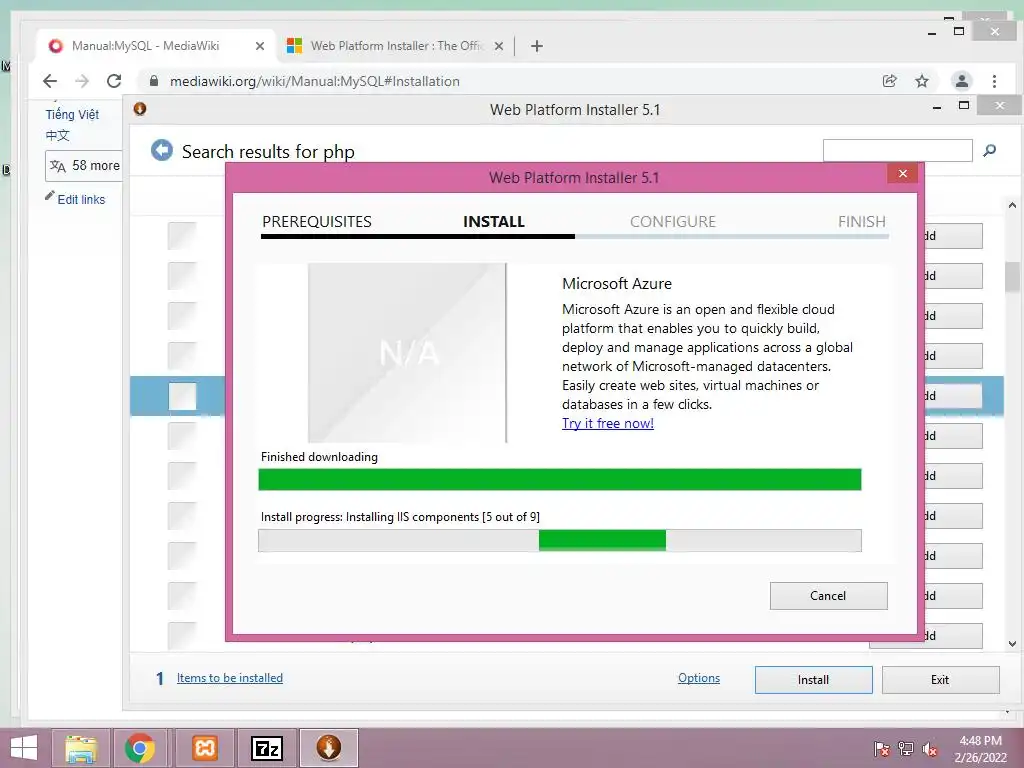Click the Finished downloading status text

pyautogui.click(x=319, y=456)
